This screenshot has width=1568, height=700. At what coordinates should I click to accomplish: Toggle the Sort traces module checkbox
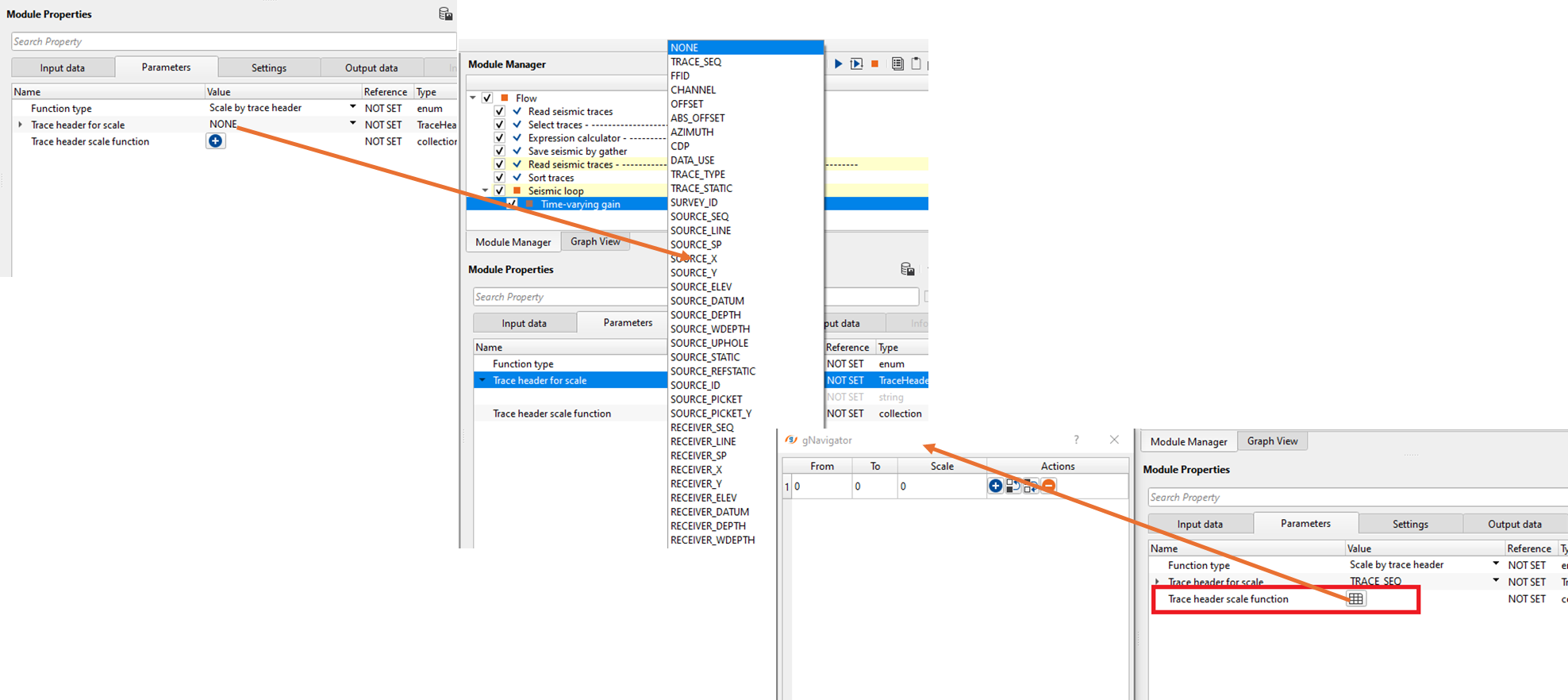click(x=500, y=178)
